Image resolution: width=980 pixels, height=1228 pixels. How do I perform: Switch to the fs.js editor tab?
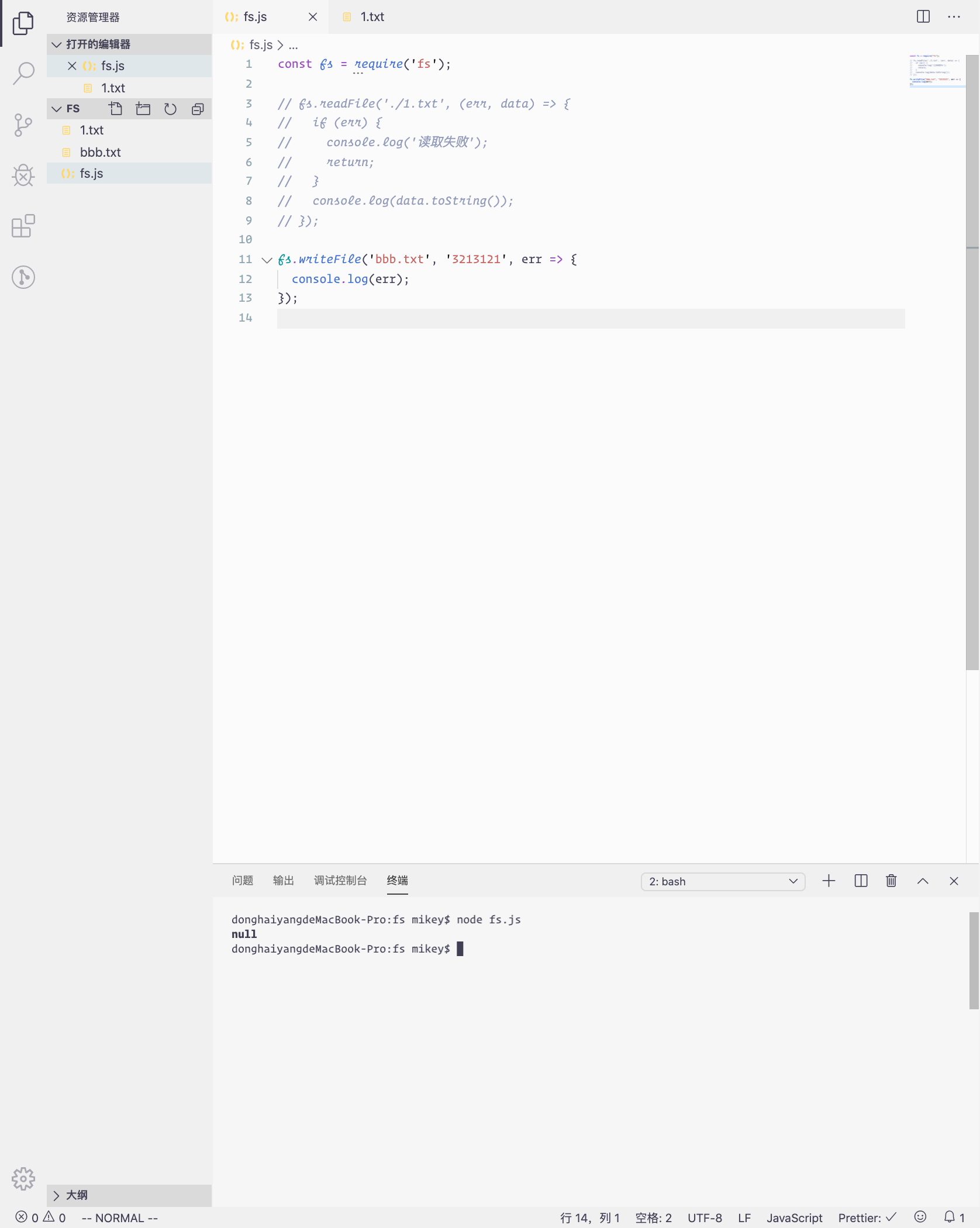pos(270,17)
